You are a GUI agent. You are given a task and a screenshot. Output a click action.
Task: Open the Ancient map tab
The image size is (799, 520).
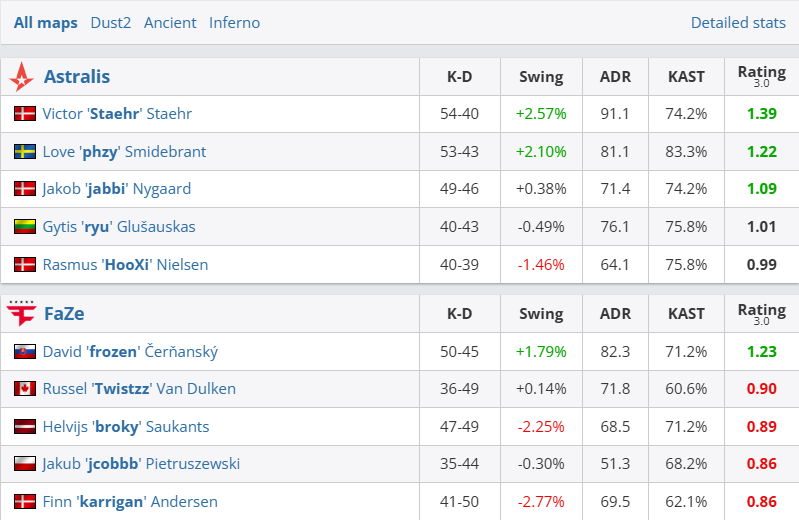point(170,22)
